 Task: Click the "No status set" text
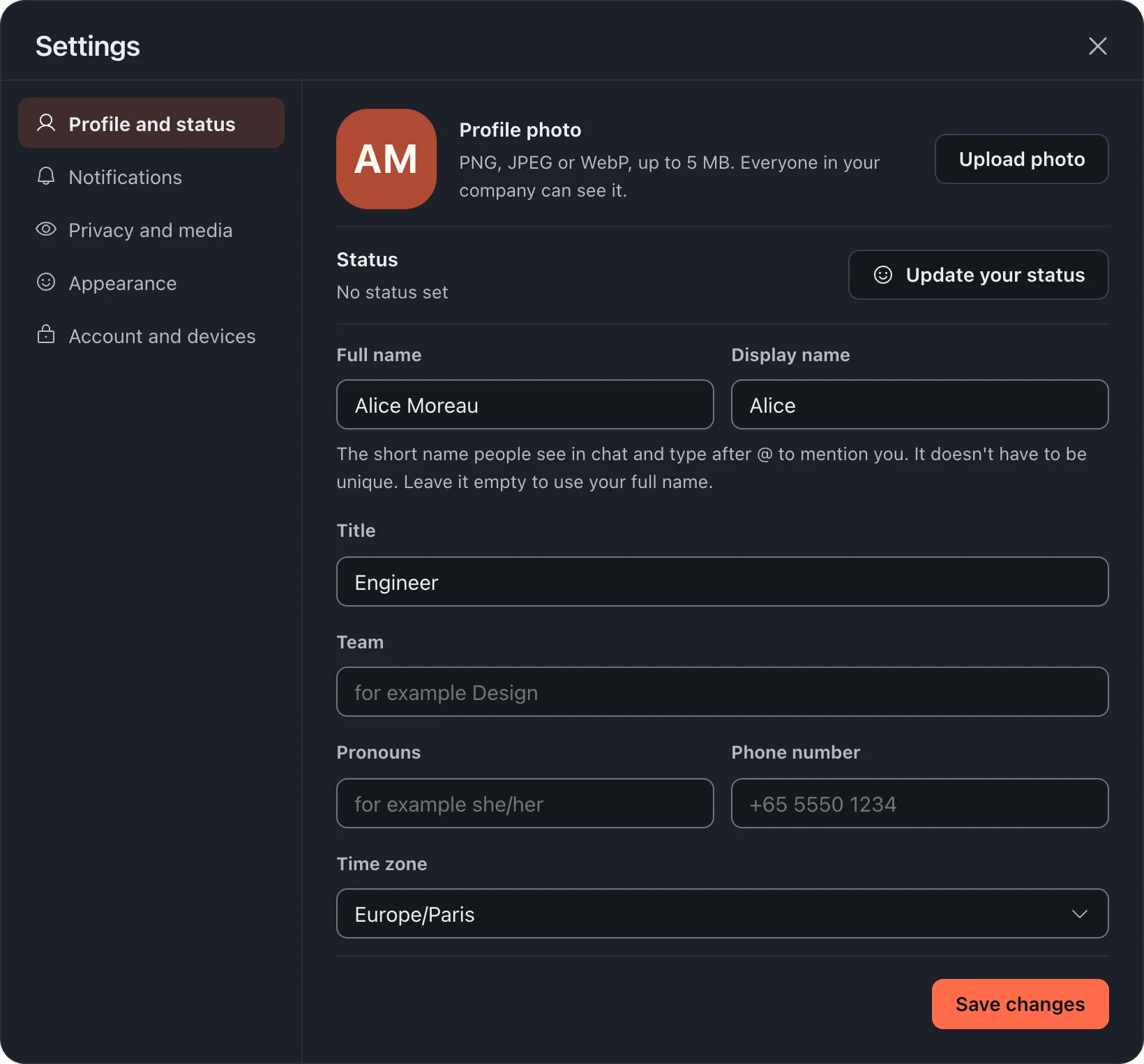[x=392, y=292]
